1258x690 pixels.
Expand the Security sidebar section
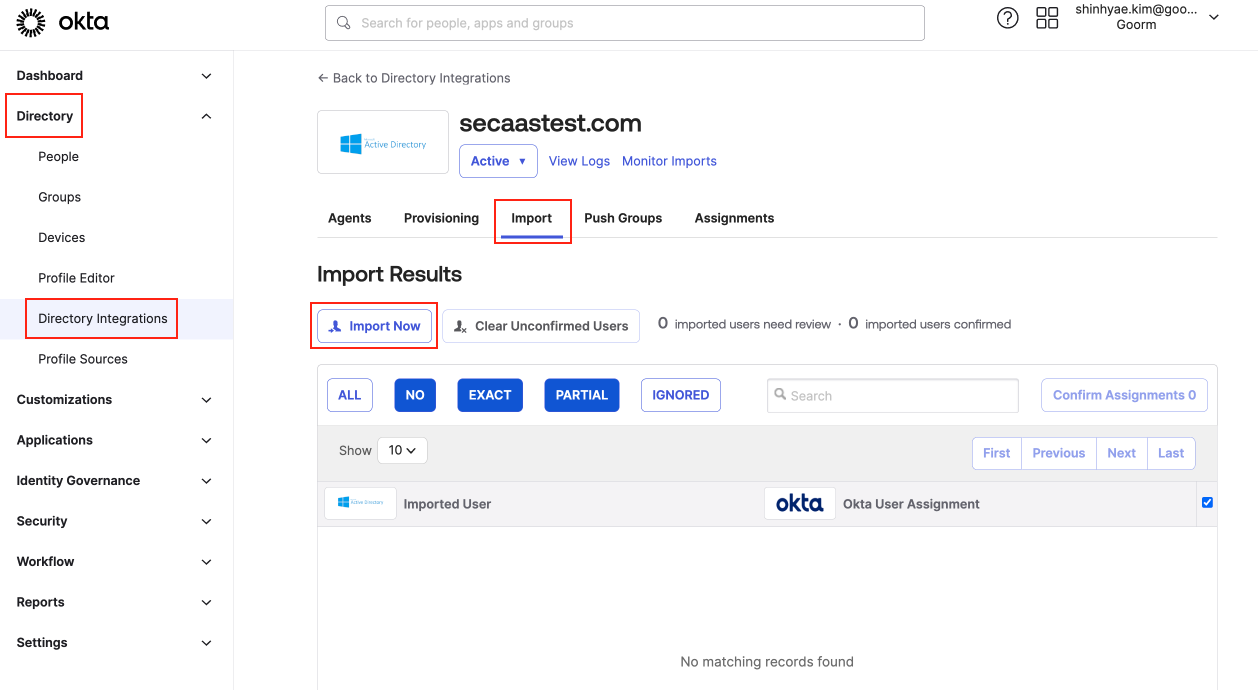click(x=115, y=521)
